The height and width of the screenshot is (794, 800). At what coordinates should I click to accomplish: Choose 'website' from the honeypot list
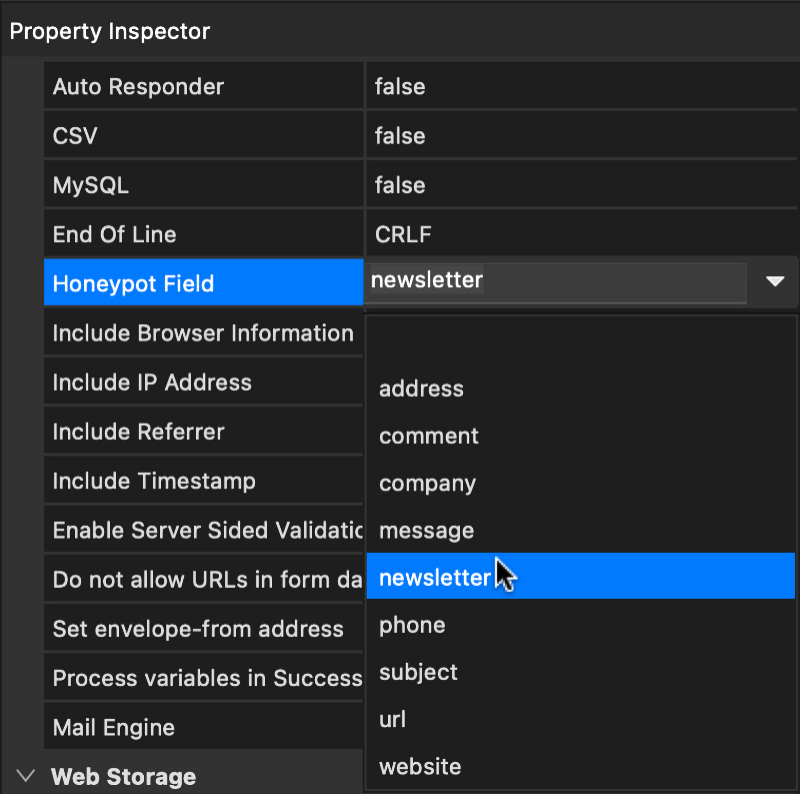tap(420, 767)
